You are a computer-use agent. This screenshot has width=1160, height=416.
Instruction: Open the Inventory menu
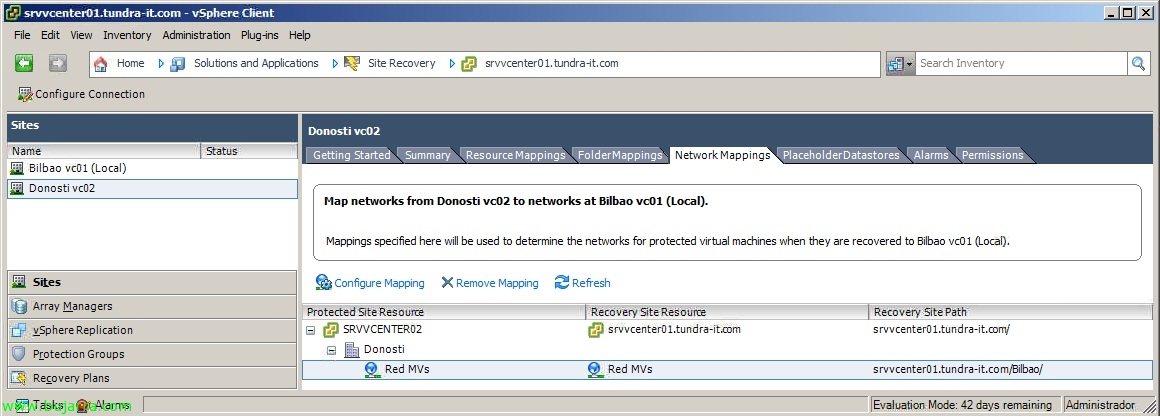click(127, 35)
